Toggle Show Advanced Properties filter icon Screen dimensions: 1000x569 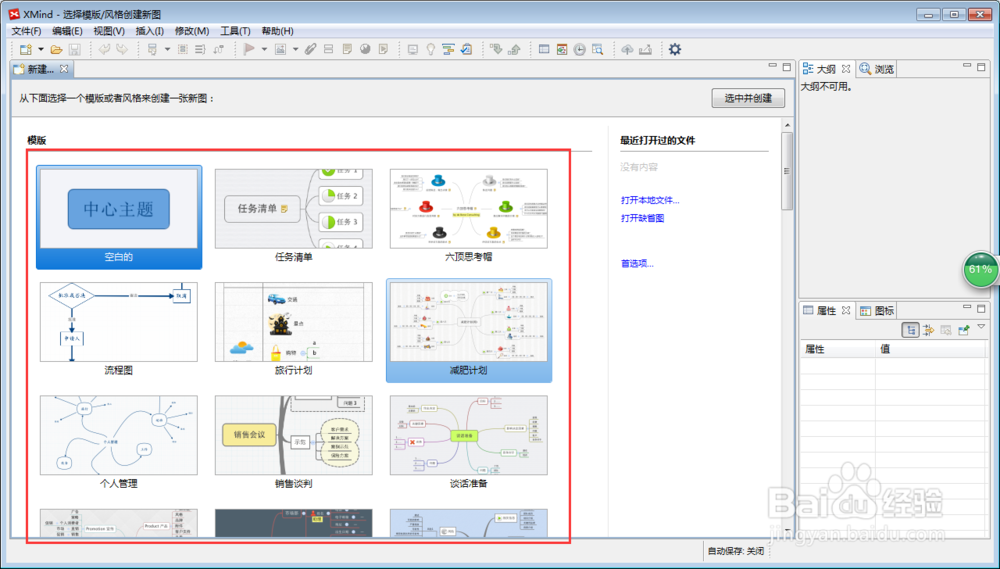928,330
